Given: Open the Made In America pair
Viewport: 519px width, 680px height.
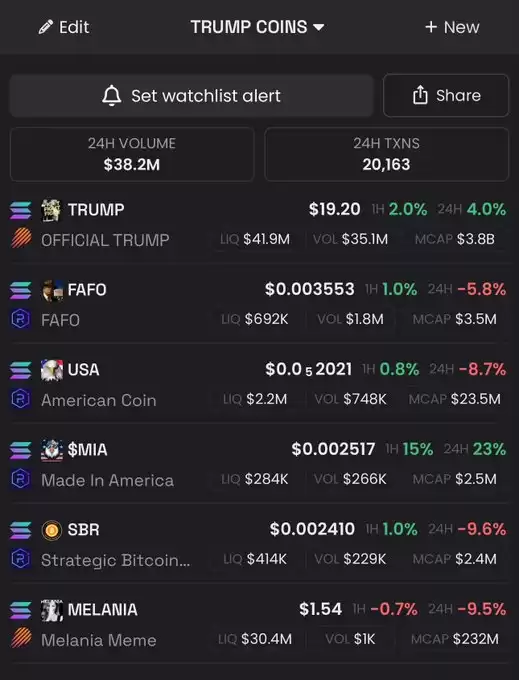Looking at the screenshot, I should (x=259, y=464).
